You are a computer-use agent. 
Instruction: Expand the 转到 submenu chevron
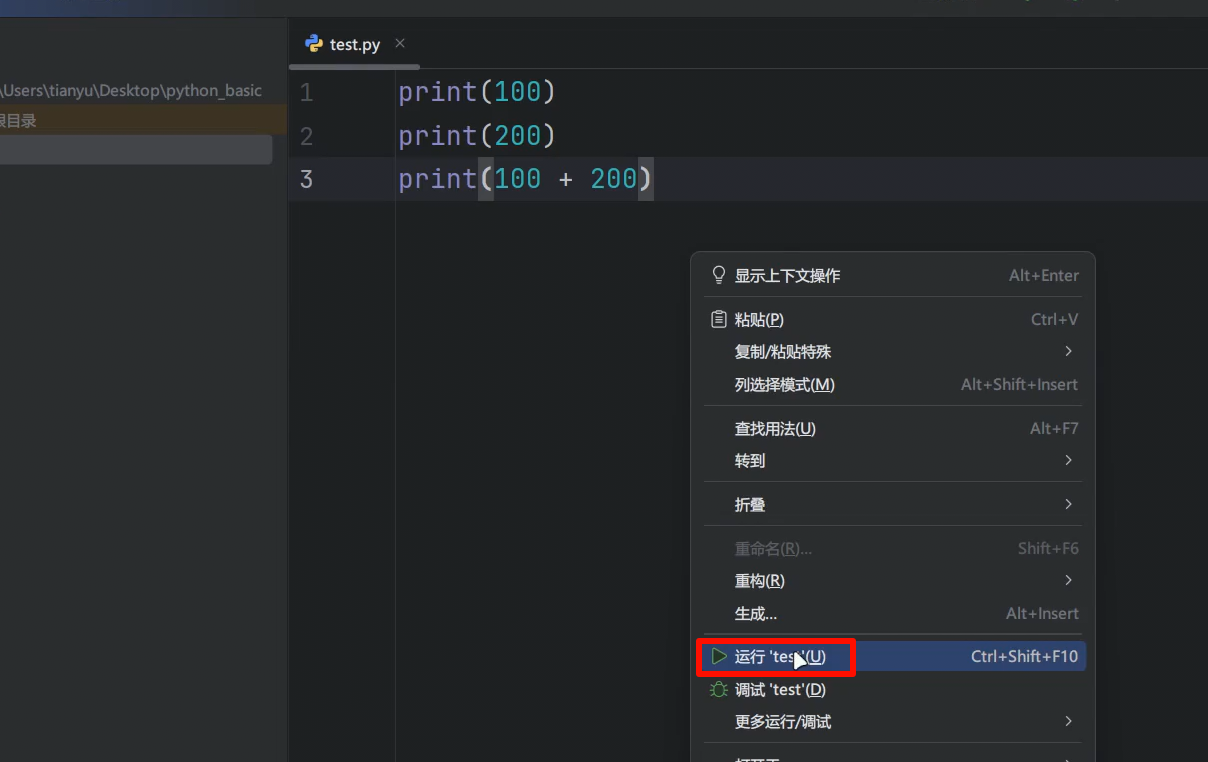(1069, 460)
